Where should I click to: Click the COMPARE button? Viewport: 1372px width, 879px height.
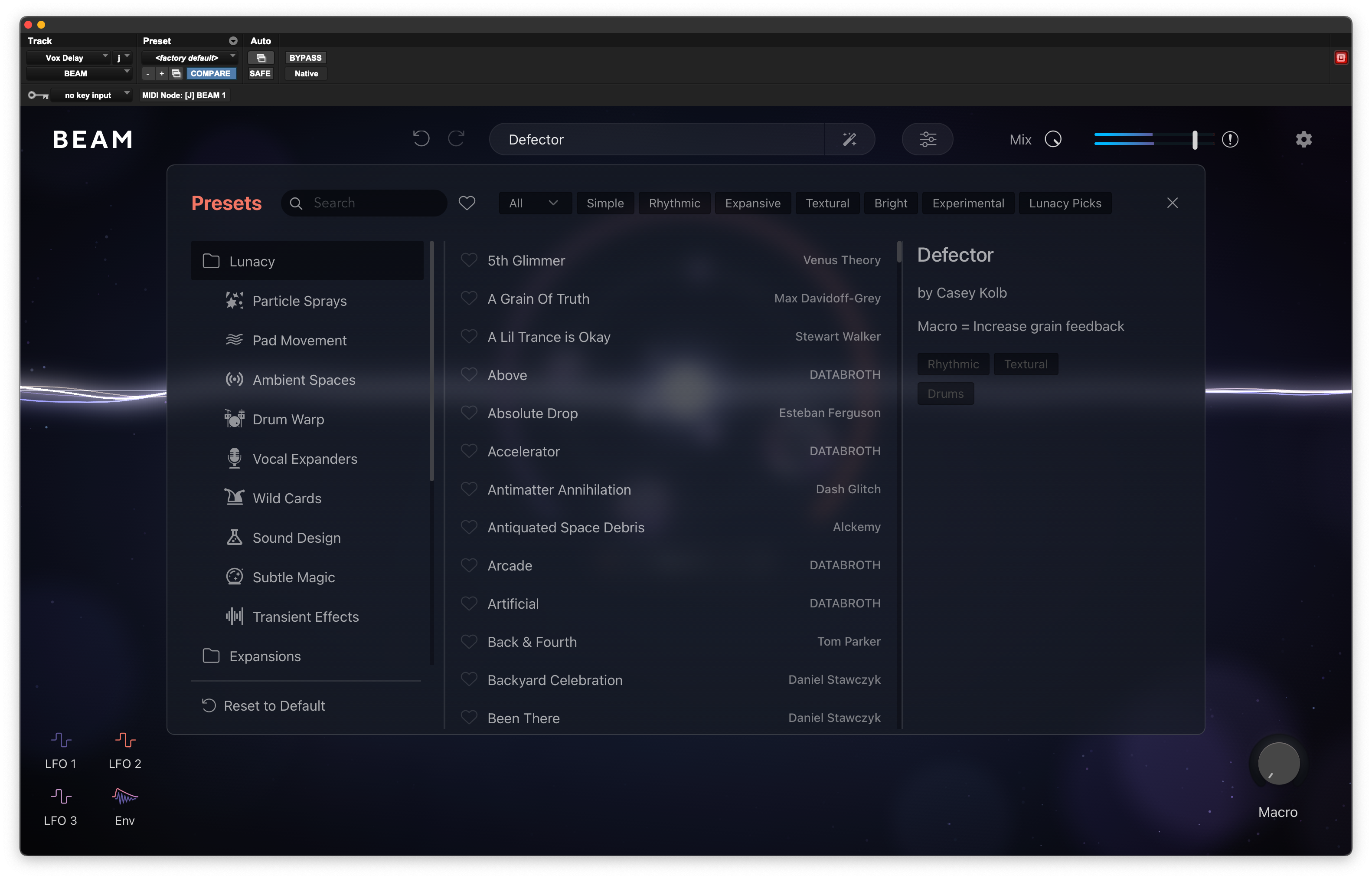click(x=210, y=74)
